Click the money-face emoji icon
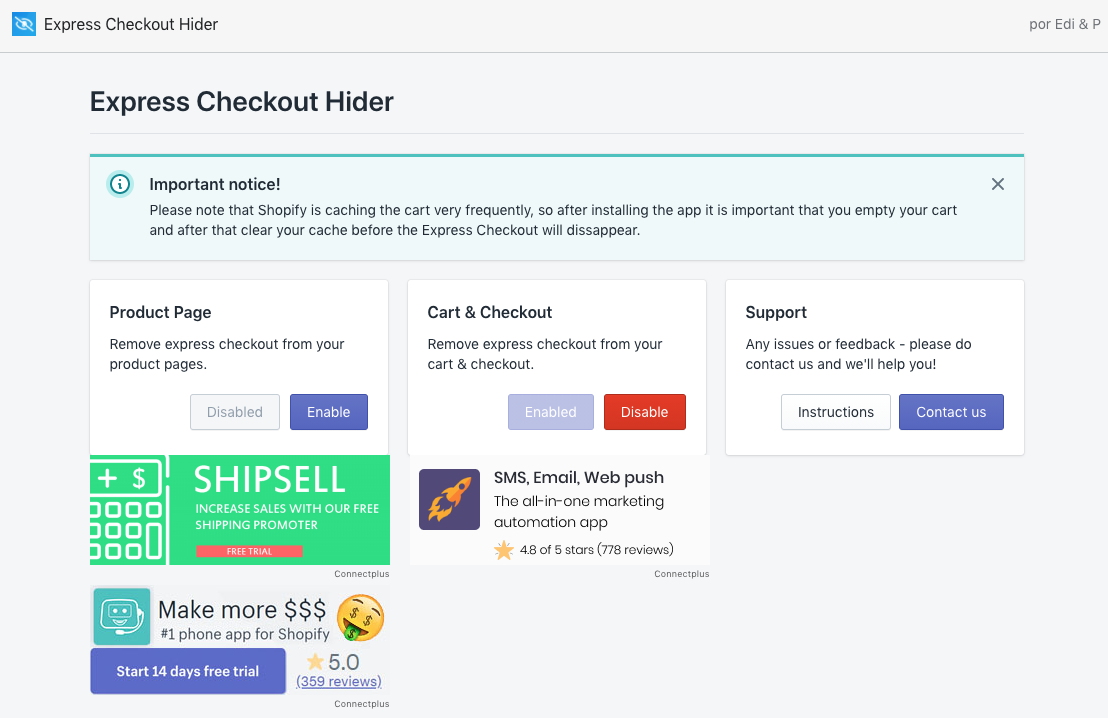 (x=360, y=617)
